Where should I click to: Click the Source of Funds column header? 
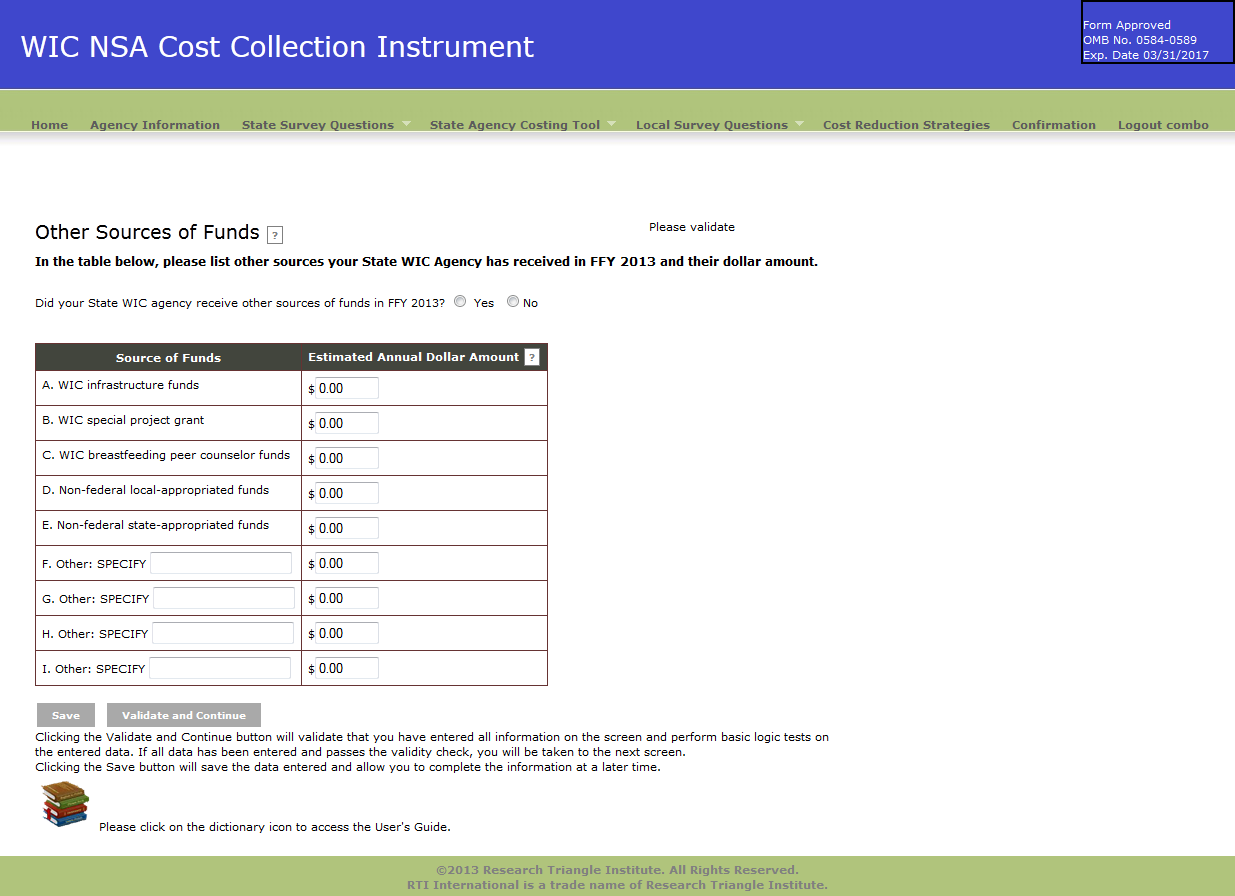coord(168,358)
